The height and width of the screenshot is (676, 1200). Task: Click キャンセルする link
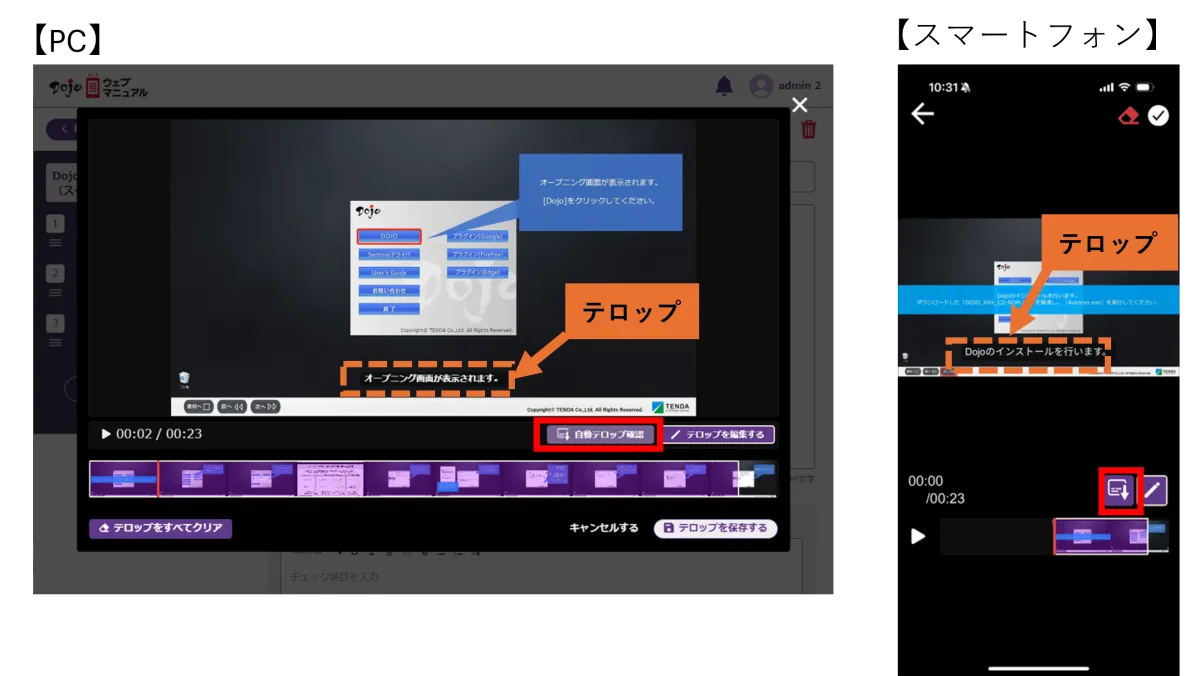point(604,528)
